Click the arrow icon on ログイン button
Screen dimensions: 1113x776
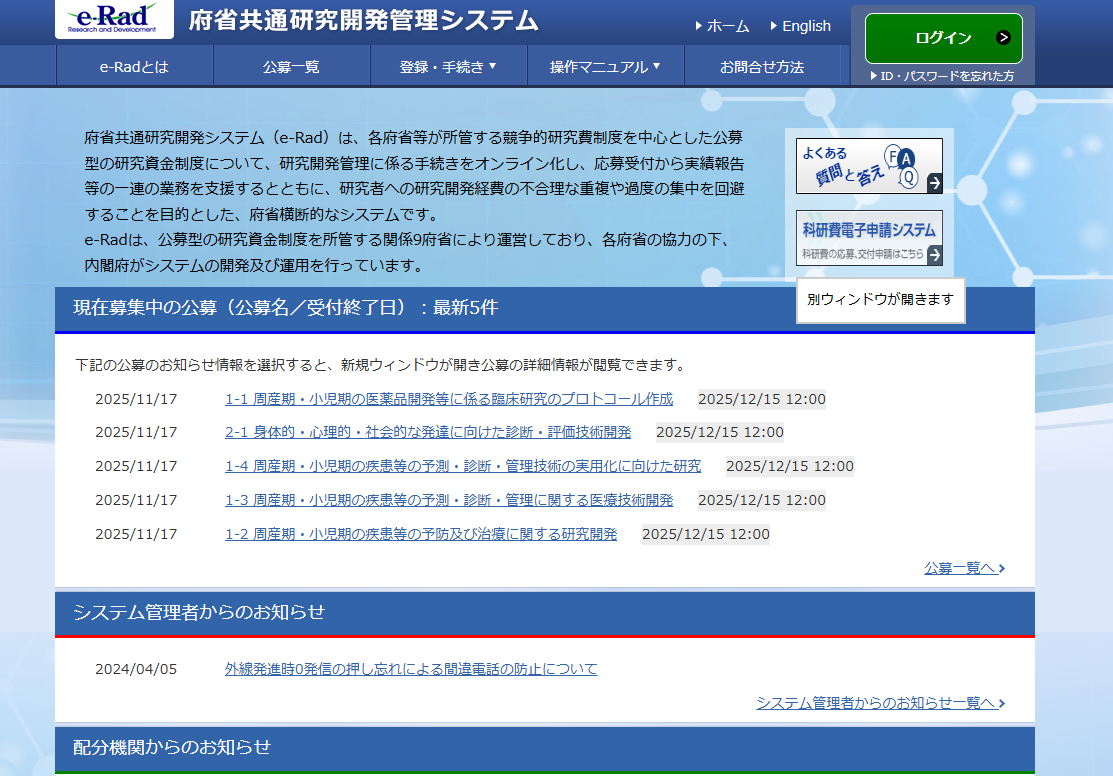pos(1003,38)
